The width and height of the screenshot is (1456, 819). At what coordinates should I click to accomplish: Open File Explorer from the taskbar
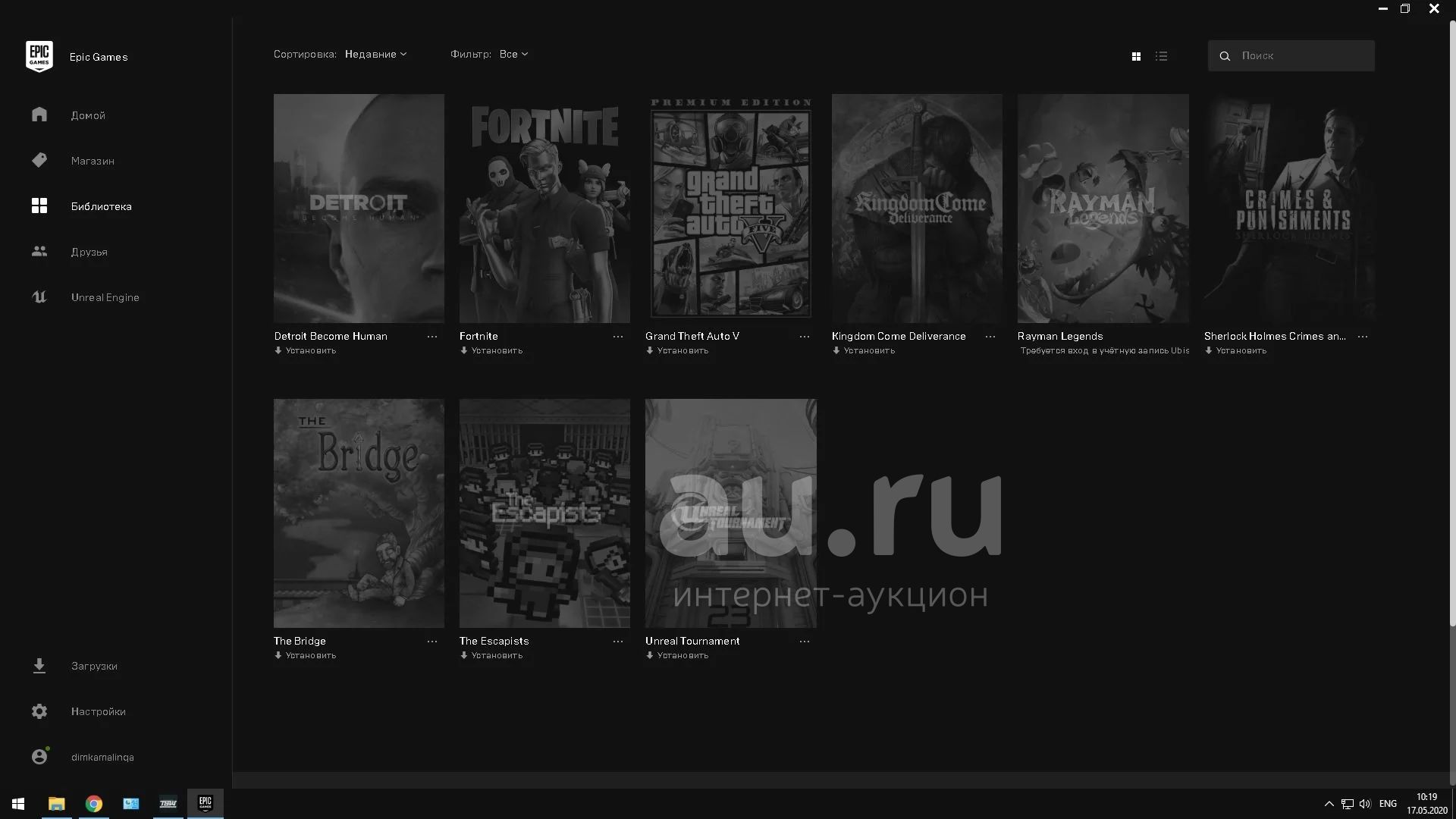(x=56, y=804)
